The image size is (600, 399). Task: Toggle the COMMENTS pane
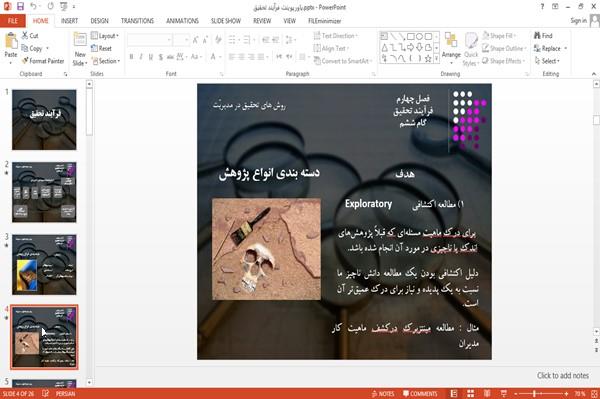pos(420,394)
